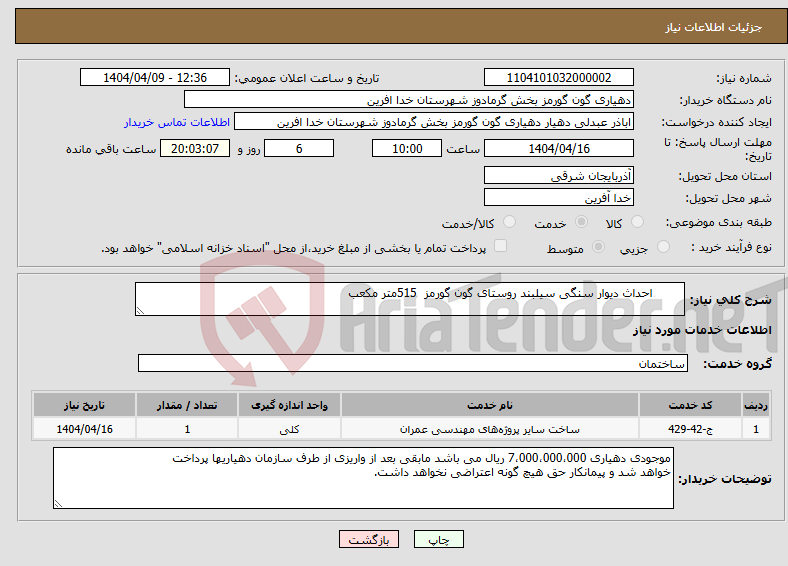The image size is (788, 566).
Task: Click the تاریخ نیاز column header
Action: (x=84, y=405)
